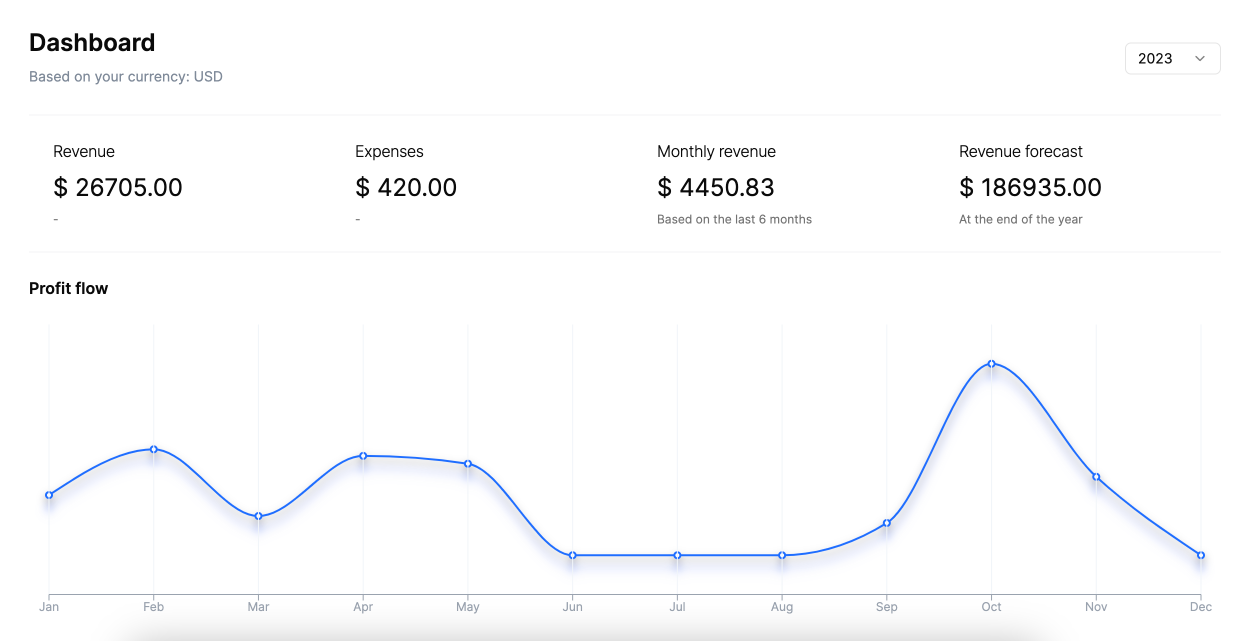Click the September data point
The height and width of the screenshot is (641, 1244).
[887, 523]
